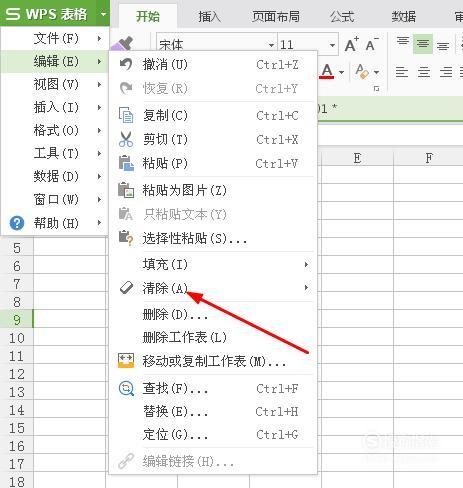Open the WPS 表格 dropdown arrow
This screenshot has width=463, height=488.
(103, 14)
